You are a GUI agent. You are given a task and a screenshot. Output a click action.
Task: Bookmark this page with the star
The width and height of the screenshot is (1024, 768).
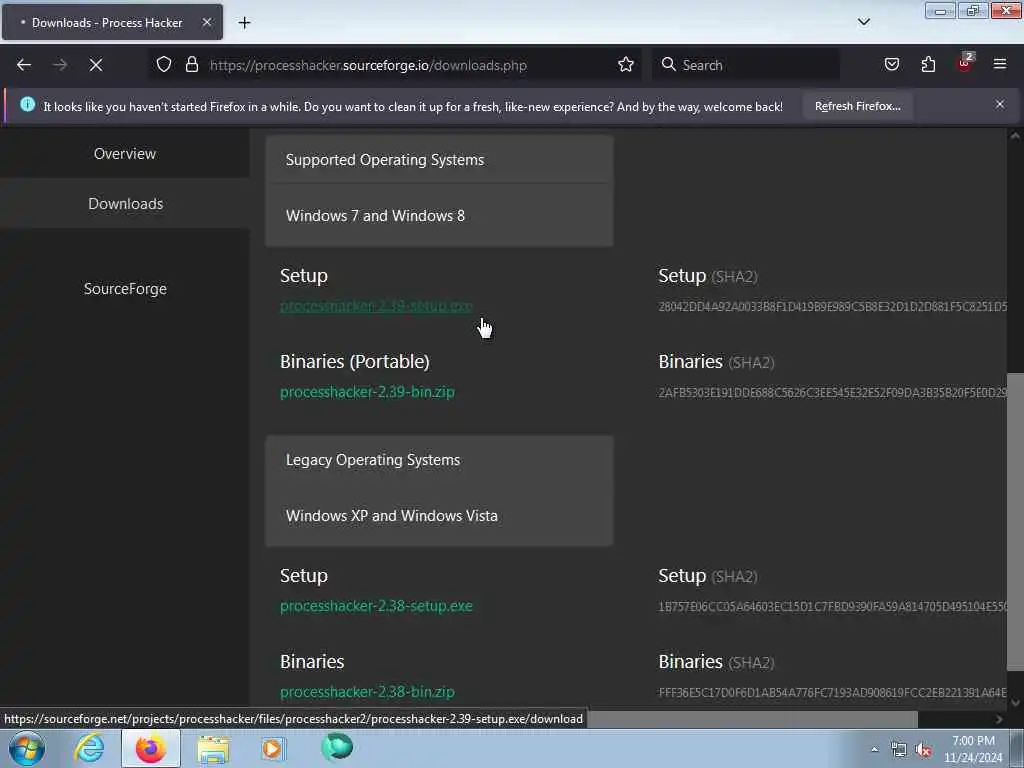pyautogui.click(x=626, y=65)
